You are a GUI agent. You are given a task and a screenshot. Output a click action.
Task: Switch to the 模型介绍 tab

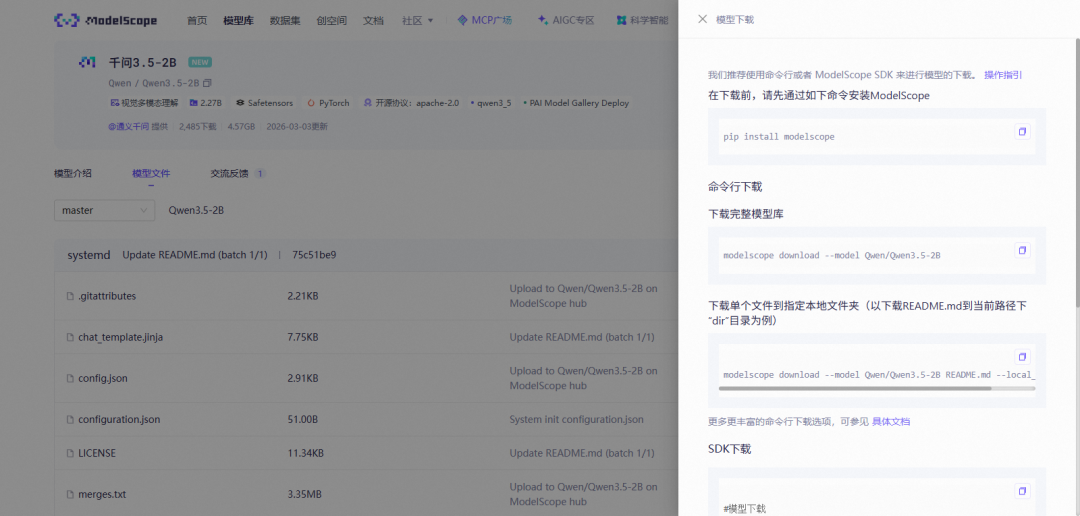coord(73,174)
